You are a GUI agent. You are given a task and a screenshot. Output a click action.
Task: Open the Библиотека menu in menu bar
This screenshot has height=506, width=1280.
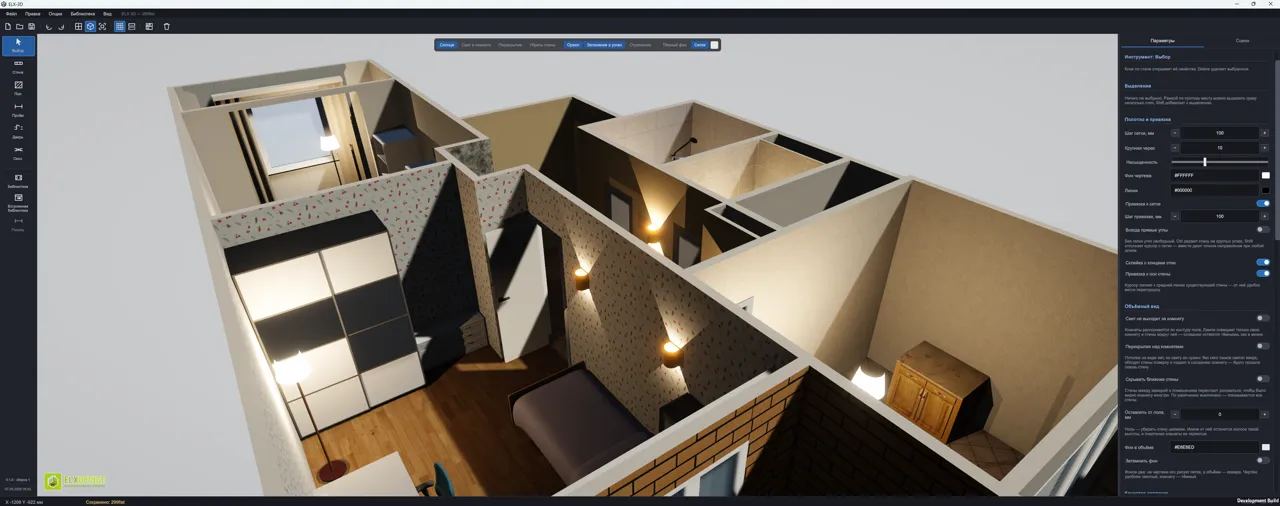83,14
